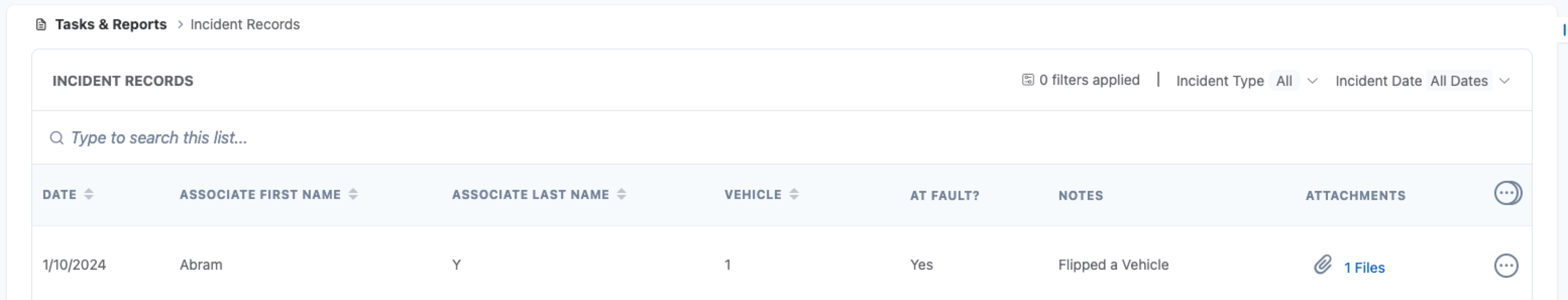Click the paperclip attachment icon
Image resolution: width=1568 pixels, height=300 pixels.
point(1322,265)
